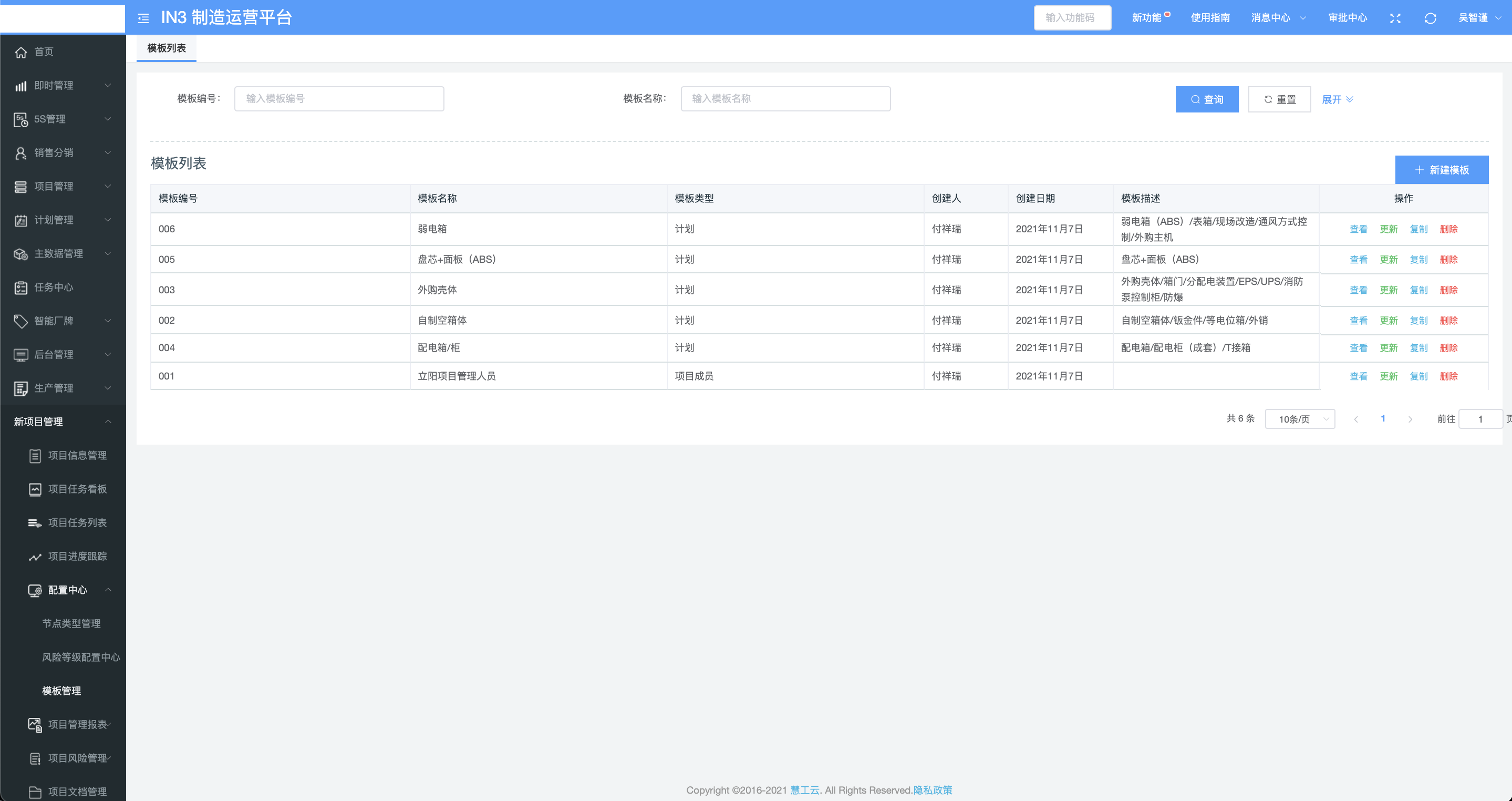Expand the 展开 filter options
This screenshot has height=801, width=1512.
[1337, 99]
